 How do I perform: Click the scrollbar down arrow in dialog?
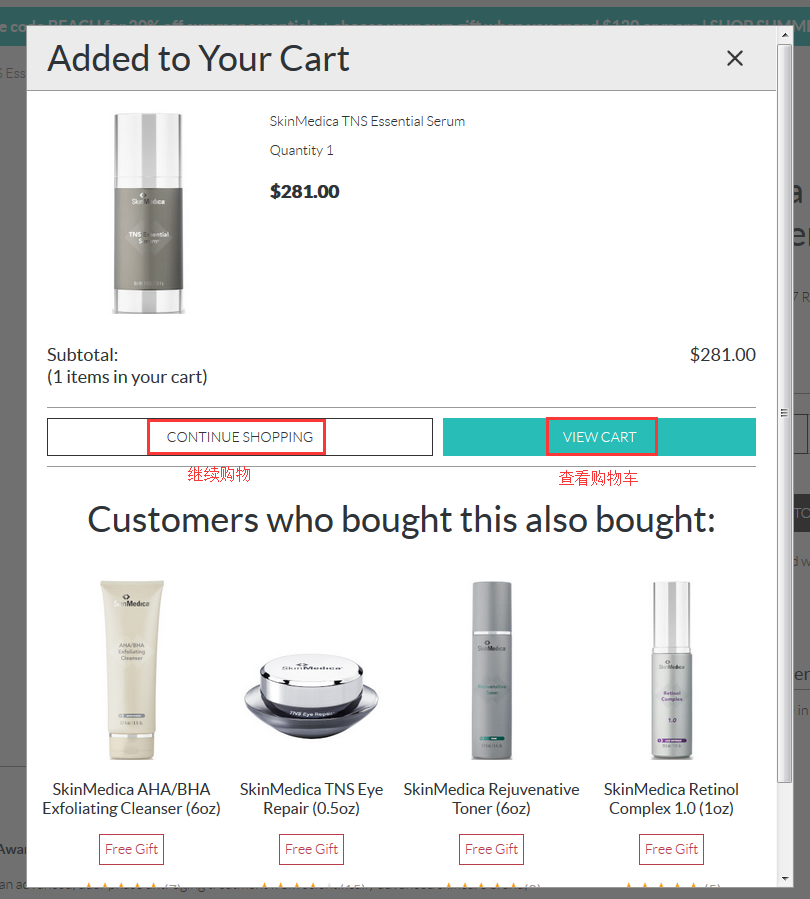784,877
